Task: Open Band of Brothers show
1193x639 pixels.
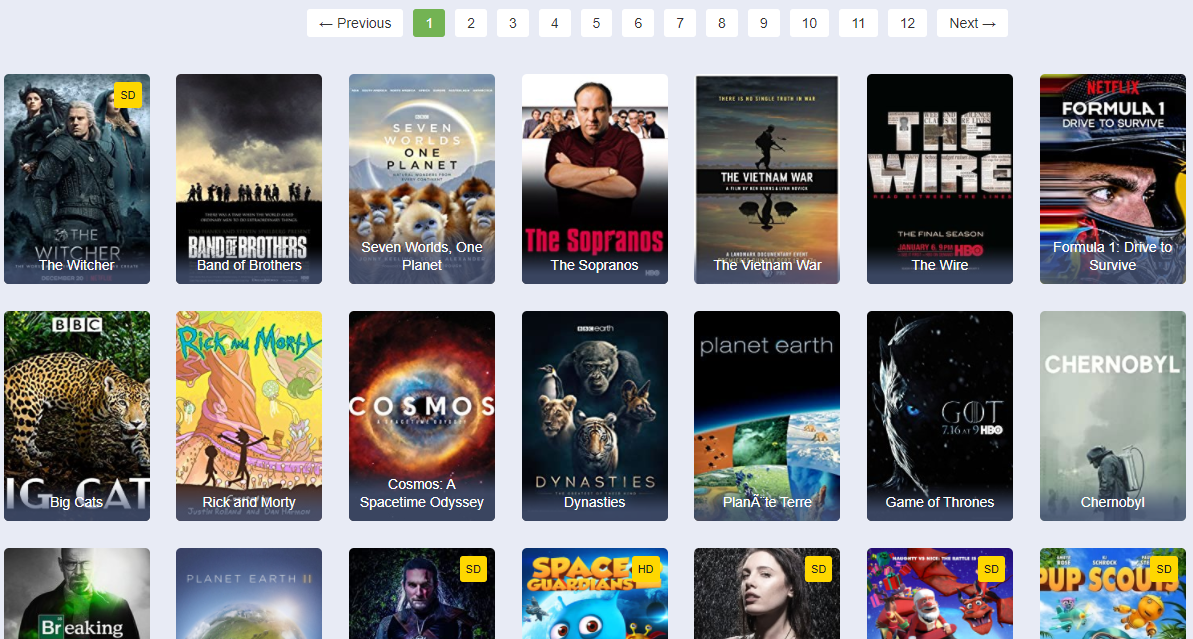Action: click(249, 180)
